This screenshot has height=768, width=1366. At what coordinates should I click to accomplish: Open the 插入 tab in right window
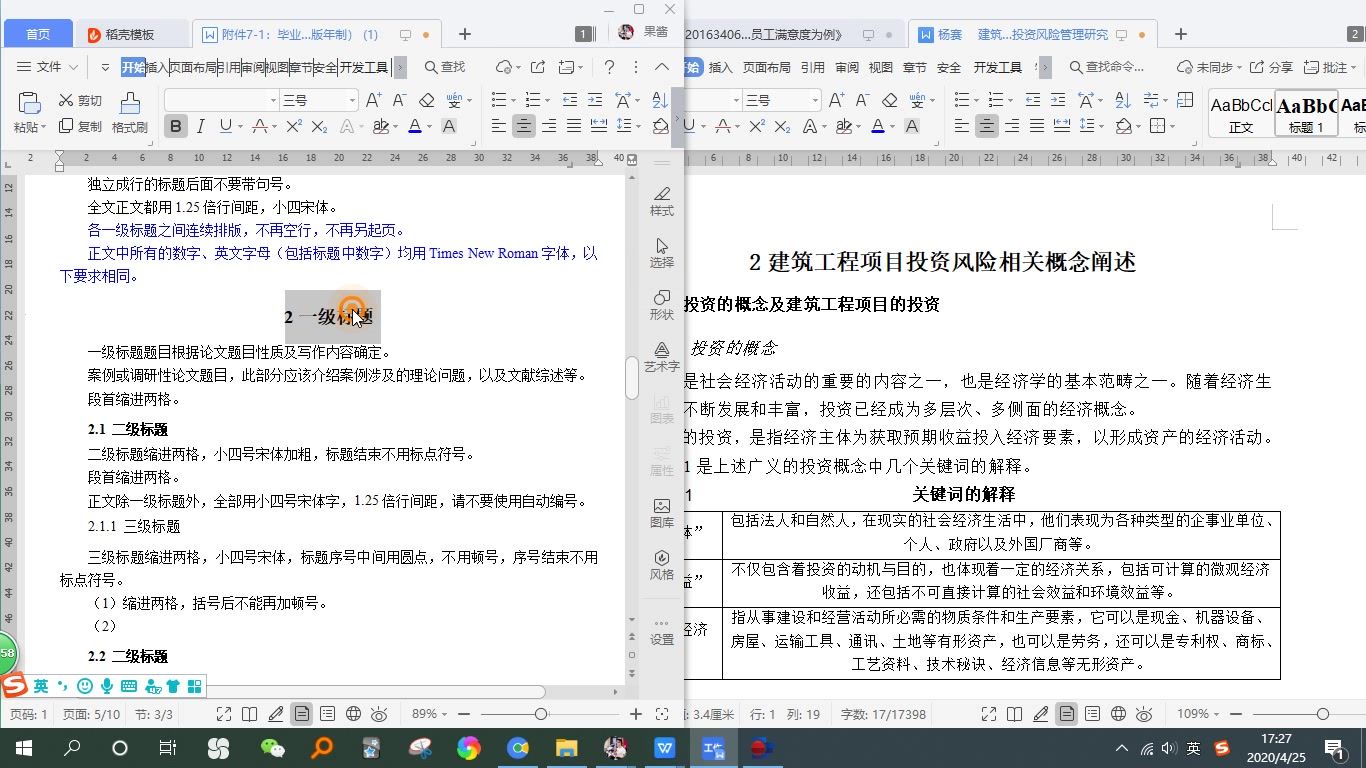tap(720, 67)
